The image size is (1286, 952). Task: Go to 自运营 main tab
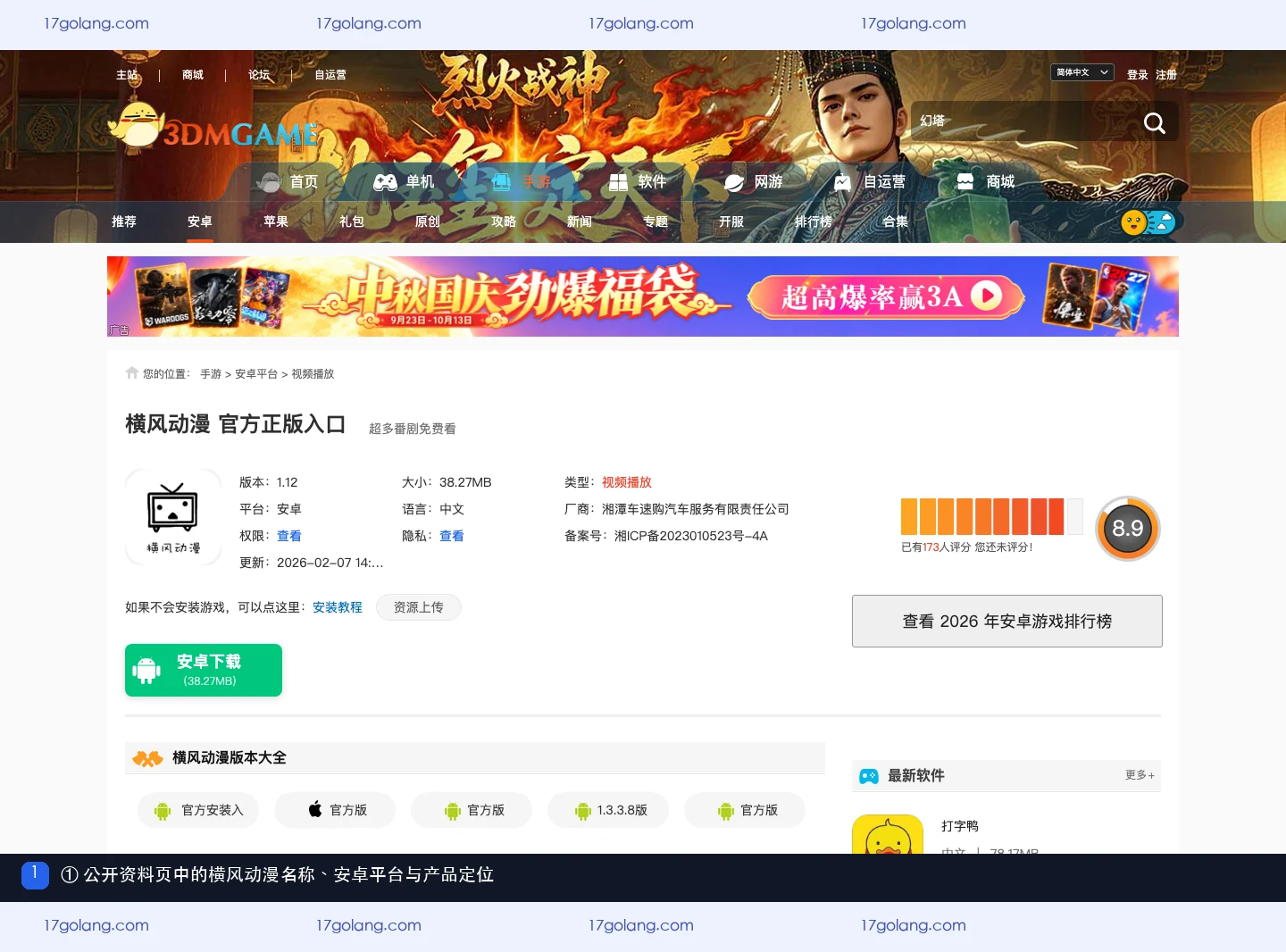870,182
